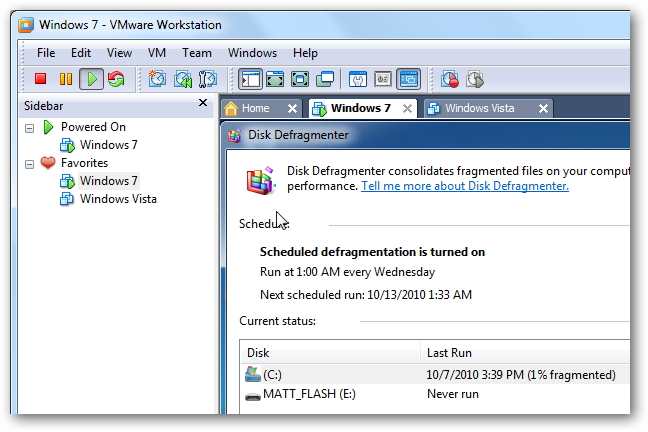Enter Full Screen mode icon
This screenshot has height=432, width=648.
(x=300, y=79)
